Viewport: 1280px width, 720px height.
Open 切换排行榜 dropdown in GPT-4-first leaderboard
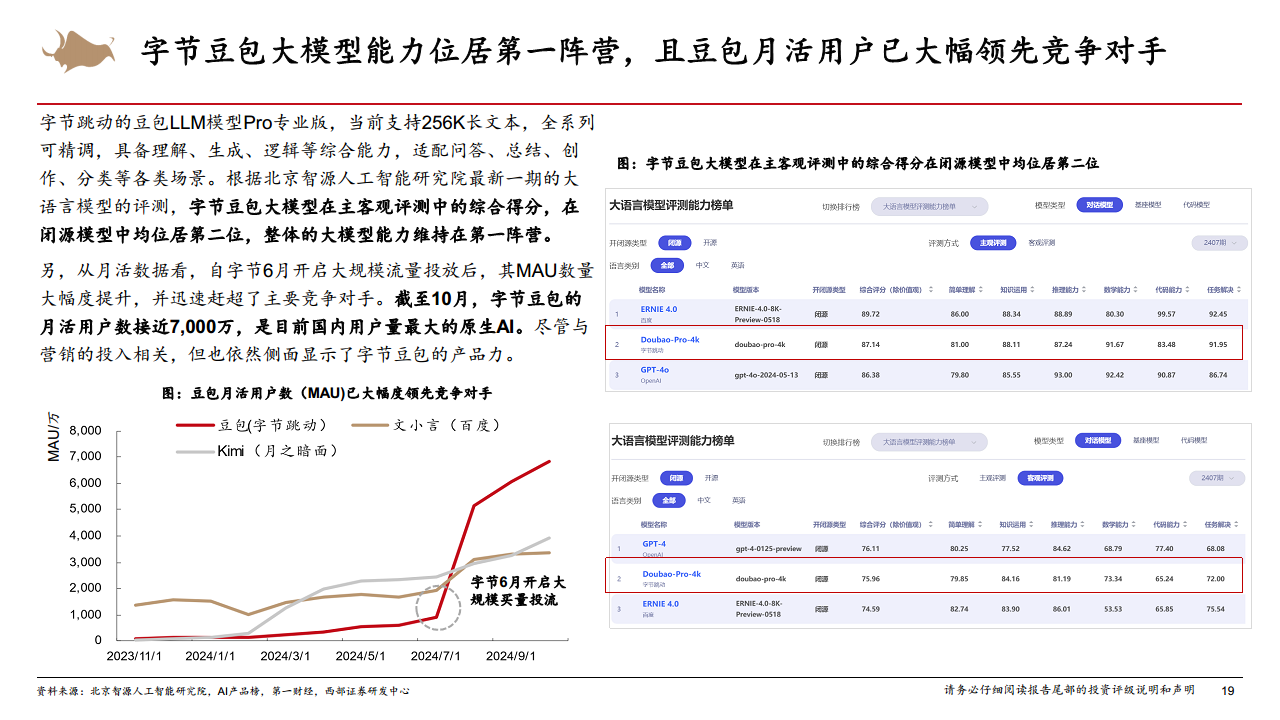pyautogui.click(x=929, y=441)
